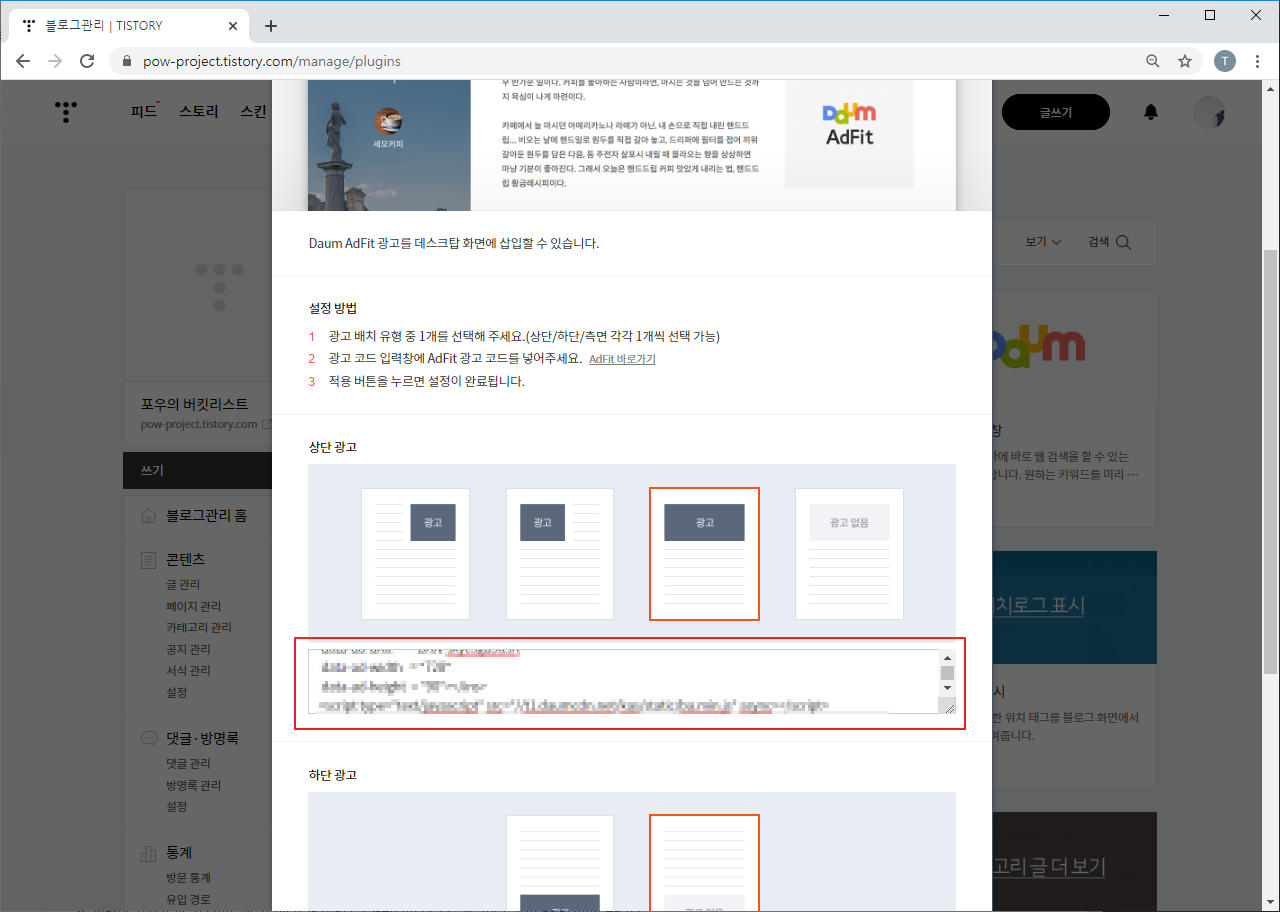Click 설정 under 콘텐츠 section
1280x912 pixels.
click(x=176, y=692)
